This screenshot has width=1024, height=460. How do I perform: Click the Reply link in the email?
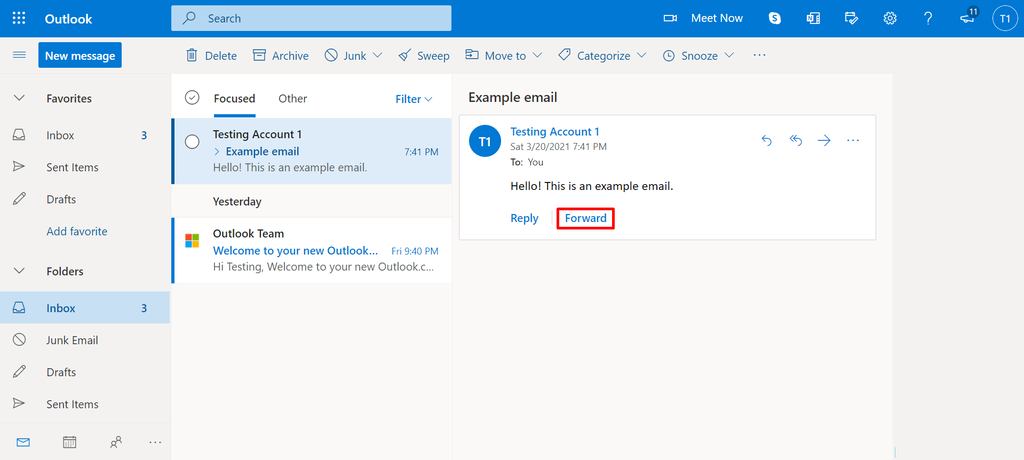[524, 218]
